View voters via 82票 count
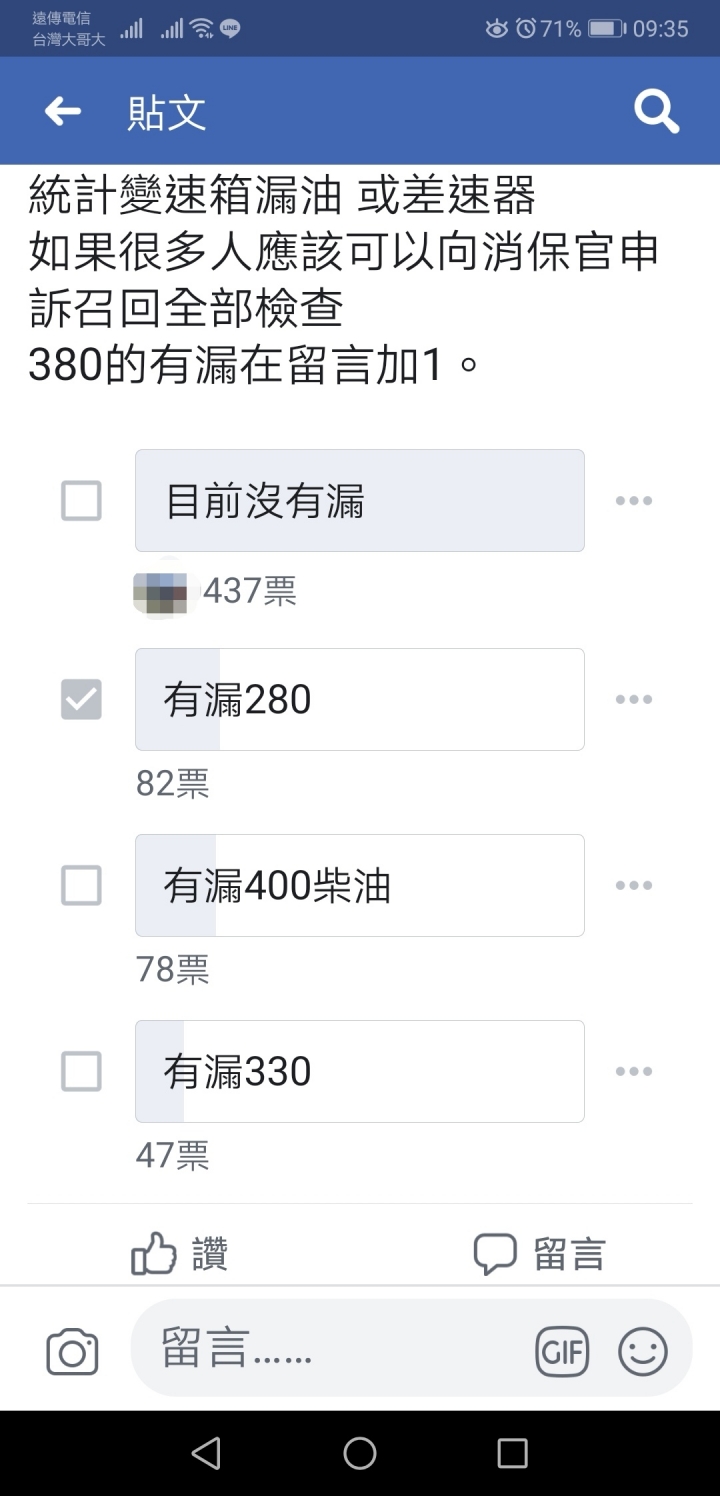Viewport: 720px width, 1496px height. pyautogui.click(x=172, y=784)
